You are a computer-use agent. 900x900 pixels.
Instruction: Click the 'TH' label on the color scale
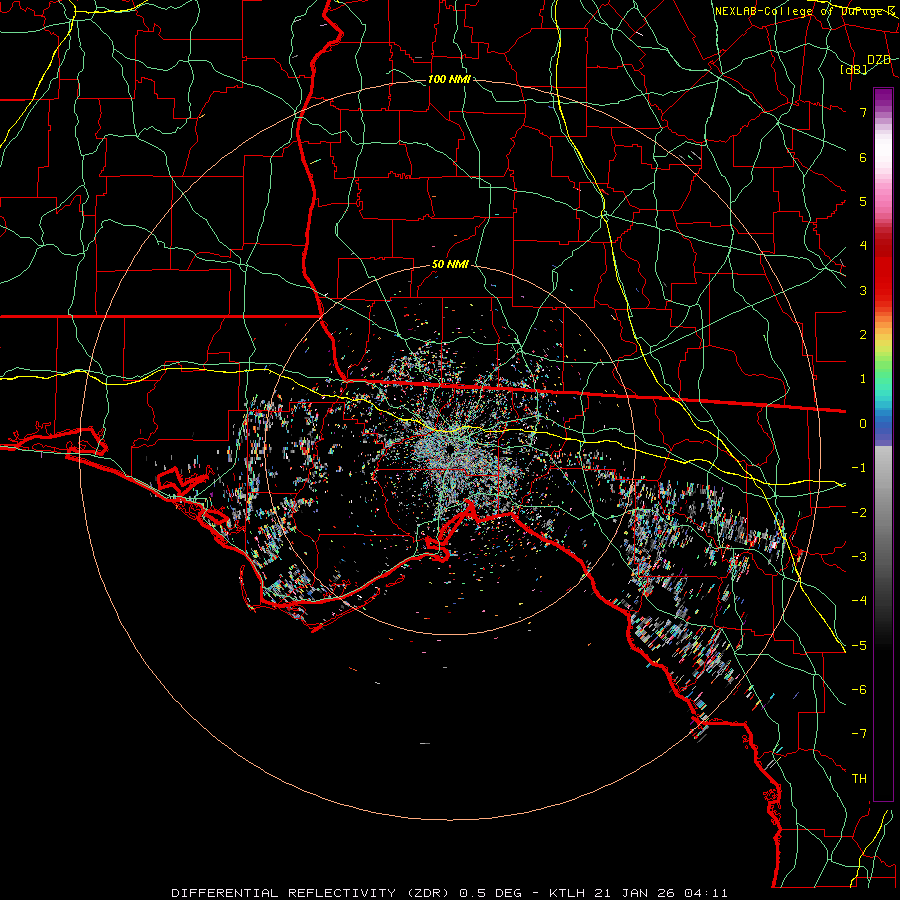(859, 778)
